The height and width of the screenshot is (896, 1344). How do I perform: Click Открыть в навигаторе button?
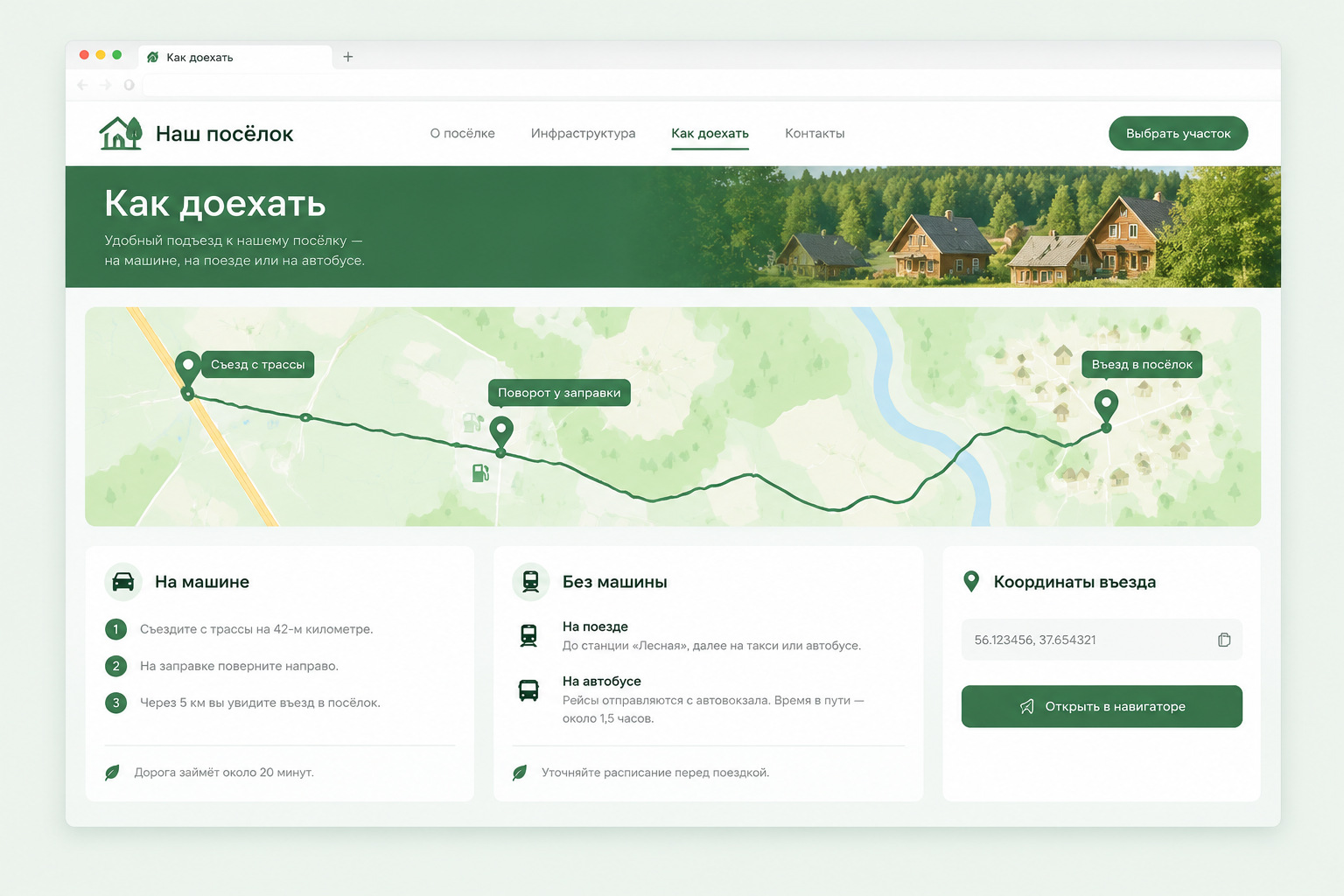coord(1102,706)
